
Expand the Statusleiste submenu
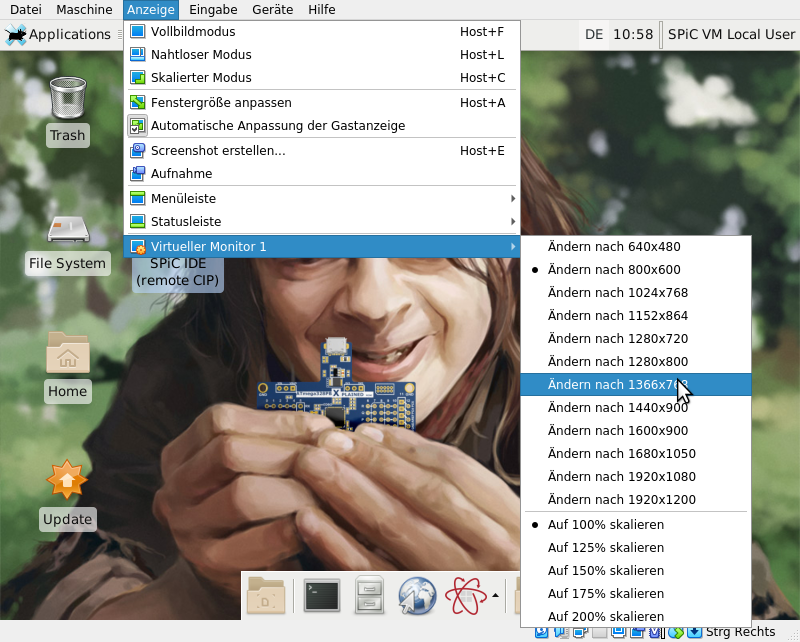320,222
